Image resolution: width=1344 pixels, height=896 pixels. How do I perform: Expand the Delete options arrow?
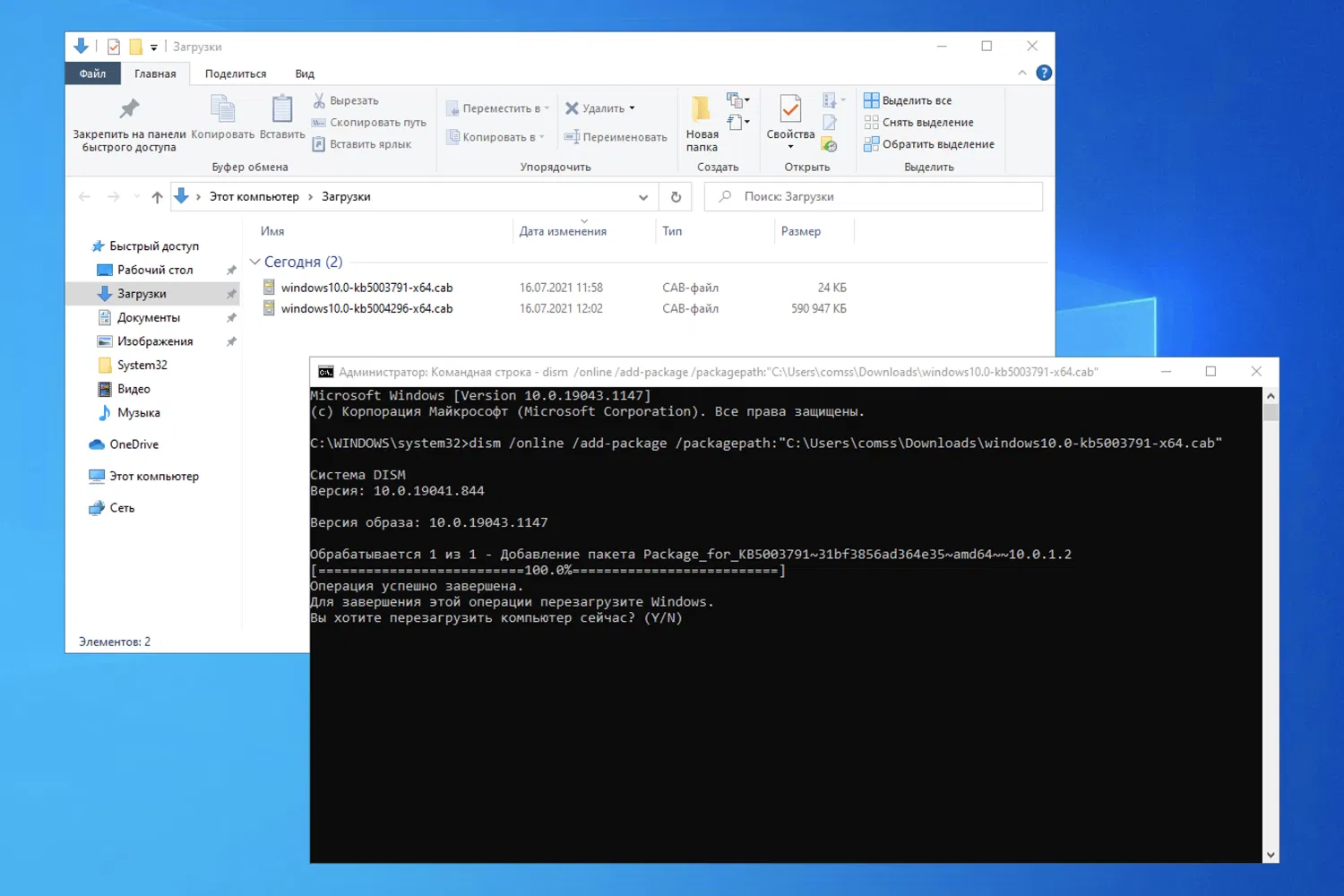click(633, 108)
